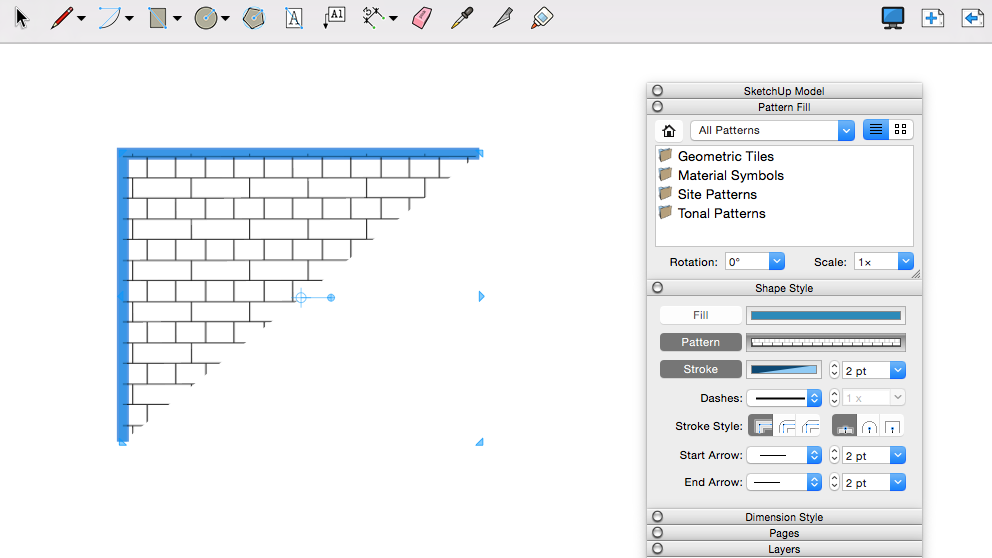The width and height of the screenshot is (992, 558).
Task: Choose the red Line pencil tool
Action: point(62,18)
